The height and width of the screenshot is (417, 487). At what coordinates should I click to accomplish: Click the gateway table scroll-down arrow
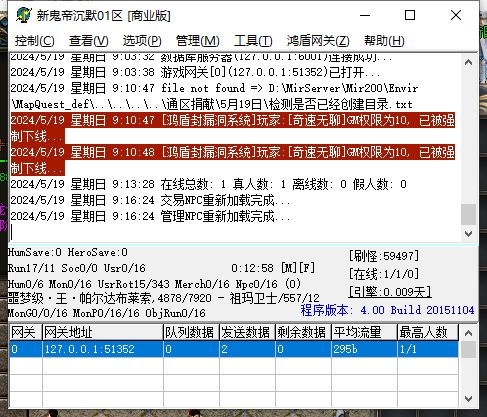(x=468, y=399)
